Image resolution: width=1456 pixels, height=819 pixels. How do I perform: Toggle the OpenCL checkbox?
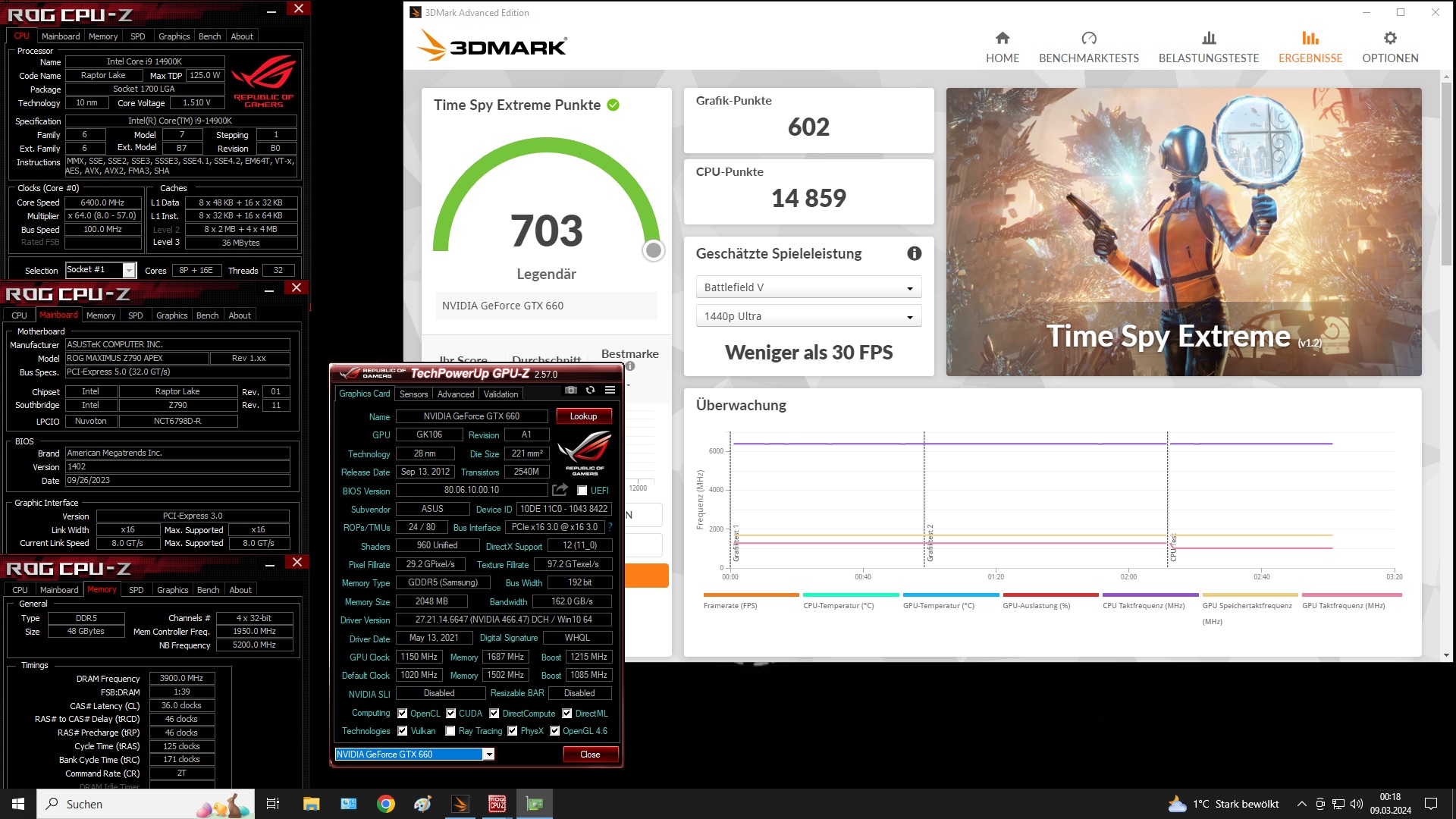[x=403, y=714]
